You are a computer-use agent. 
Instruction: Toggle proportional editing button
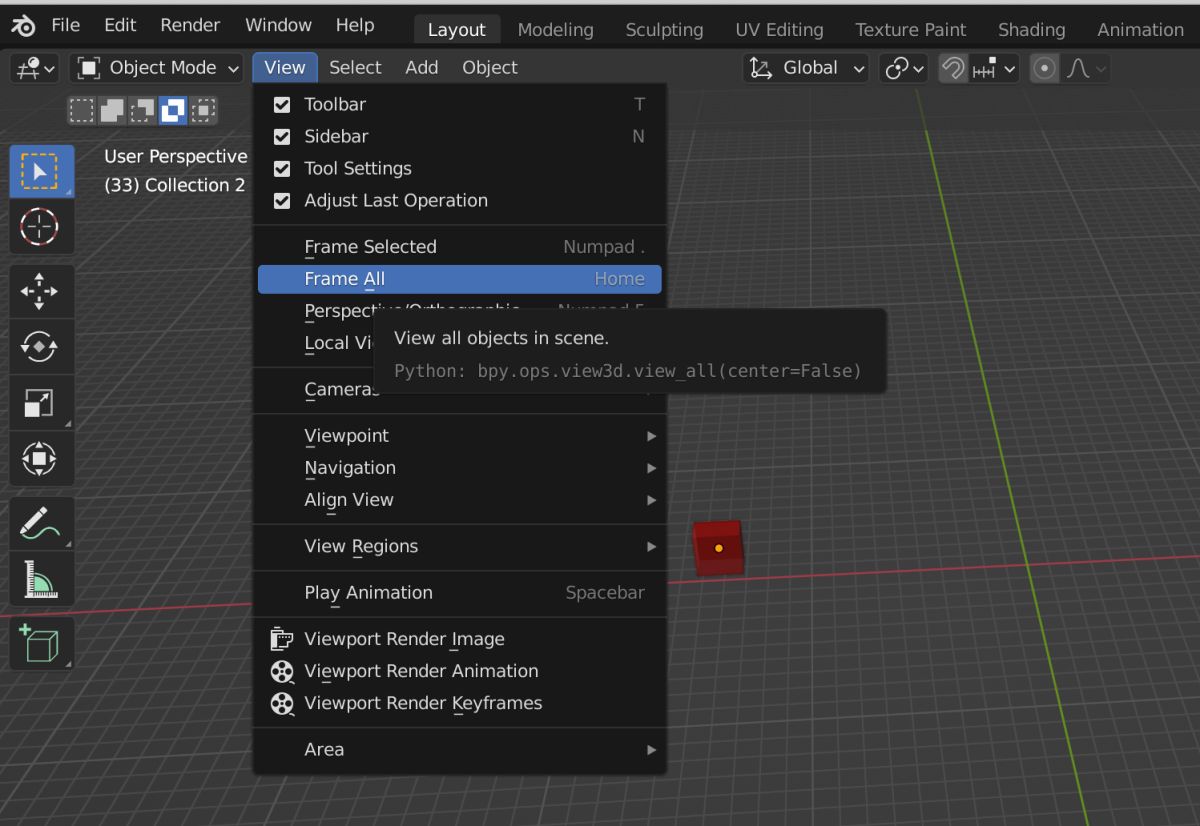point(1045,68)
